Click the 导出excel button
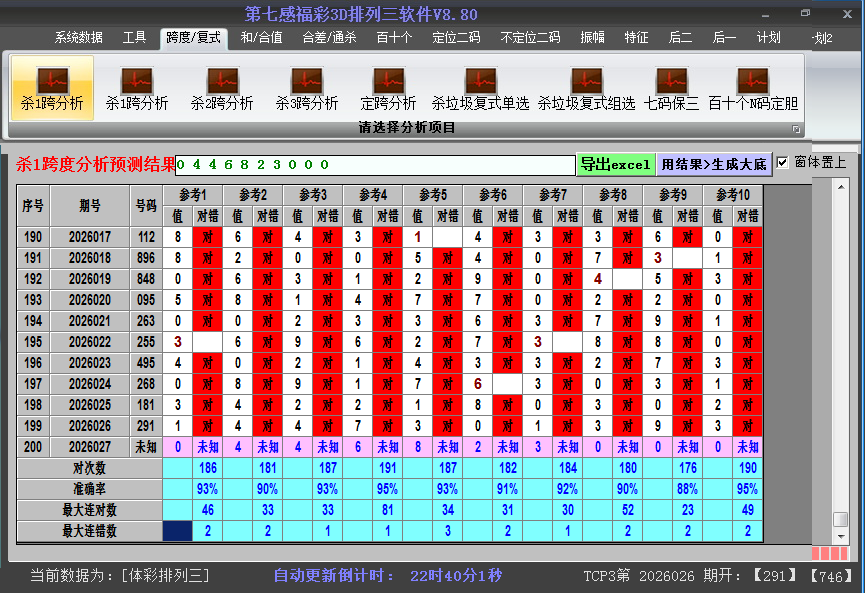Viewport: 865px width, 593px height. click(x=615, y=164)
